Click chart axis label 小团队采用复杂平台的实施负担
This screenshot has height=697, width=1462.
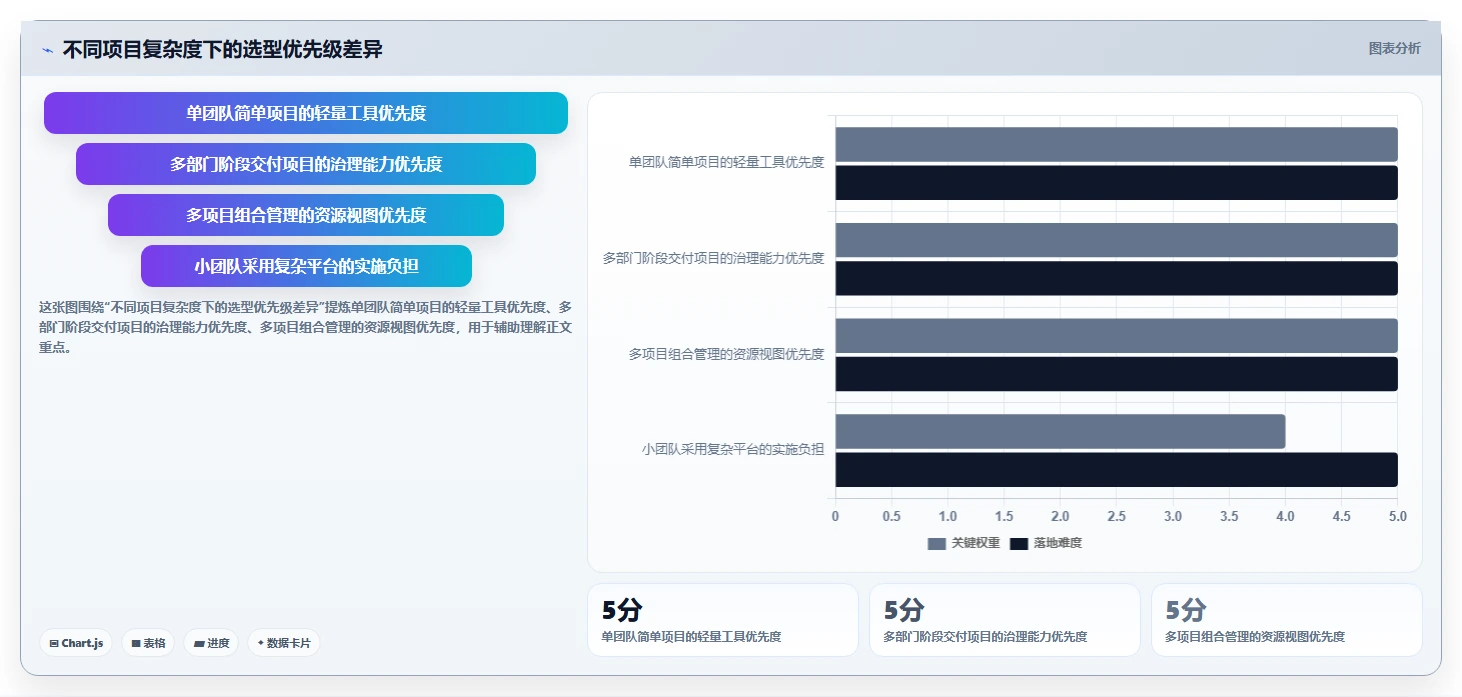pos(733,449)
